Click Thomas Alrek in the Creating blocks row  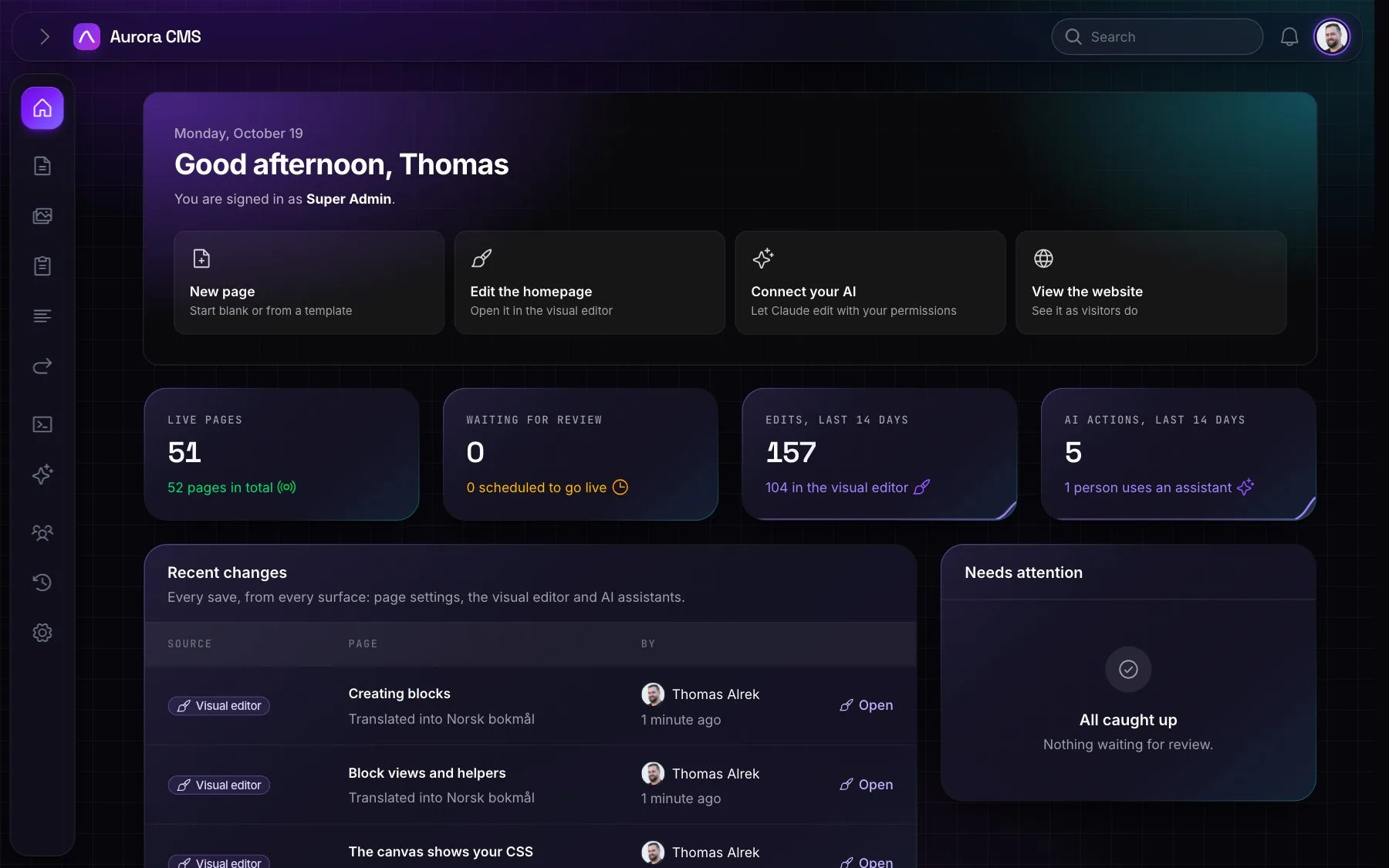point(715,694)
